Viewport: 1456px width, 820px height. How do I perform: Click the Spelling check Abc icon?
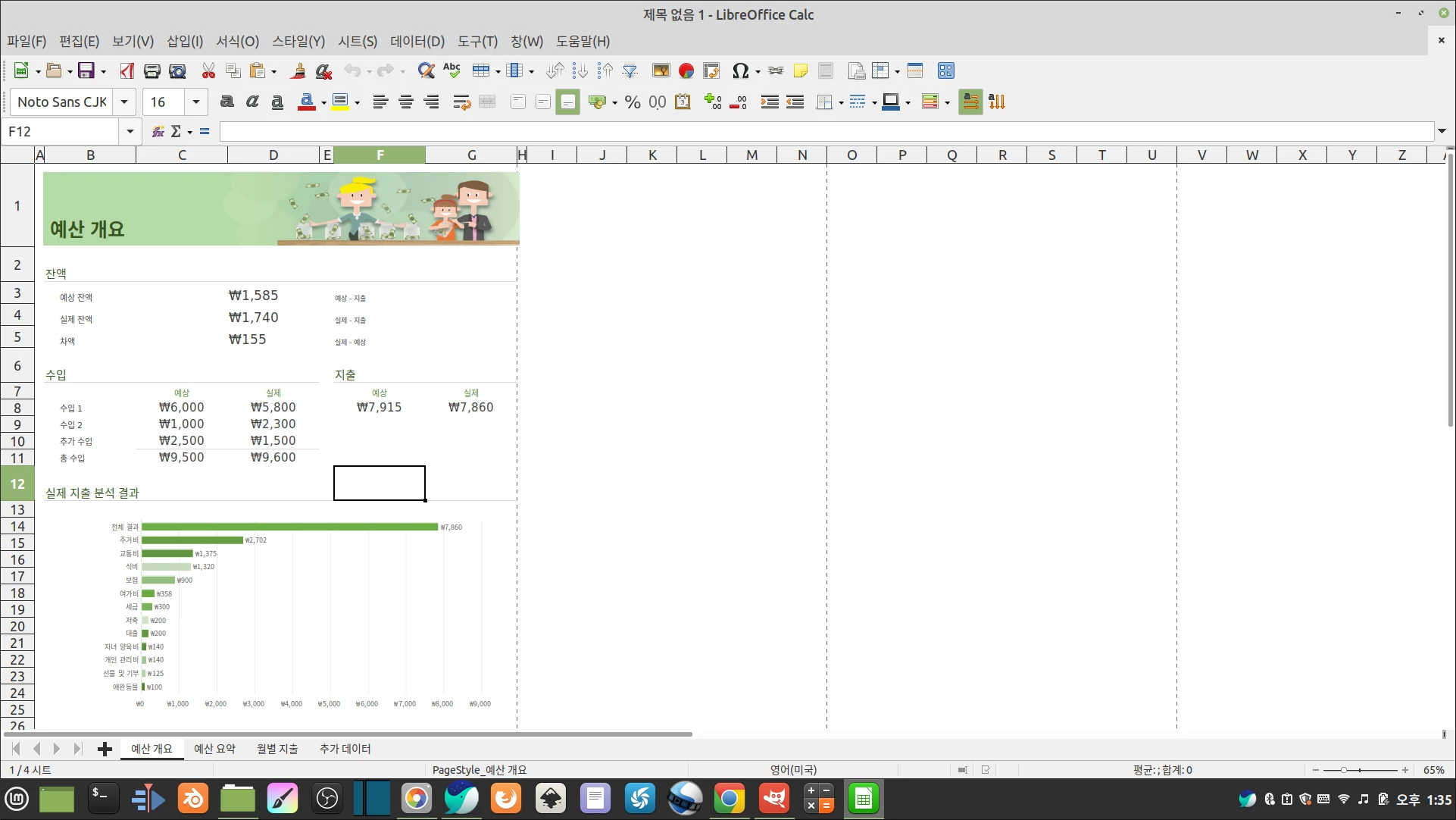451,70
